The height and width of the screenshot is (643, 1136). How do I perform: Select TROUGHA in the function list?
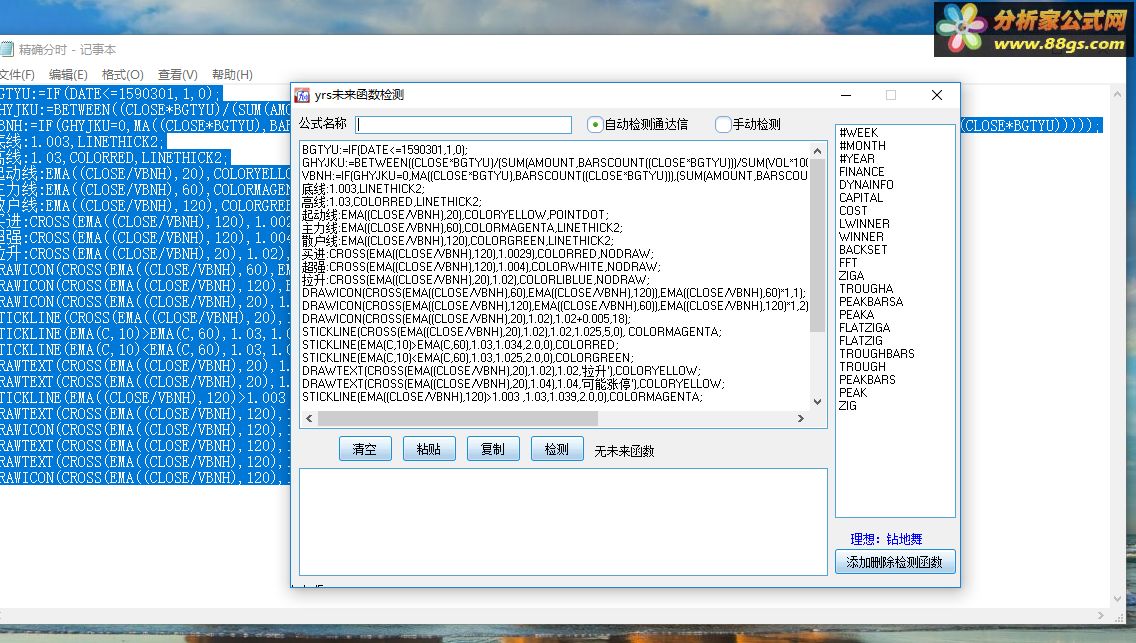tap(866, 289)
